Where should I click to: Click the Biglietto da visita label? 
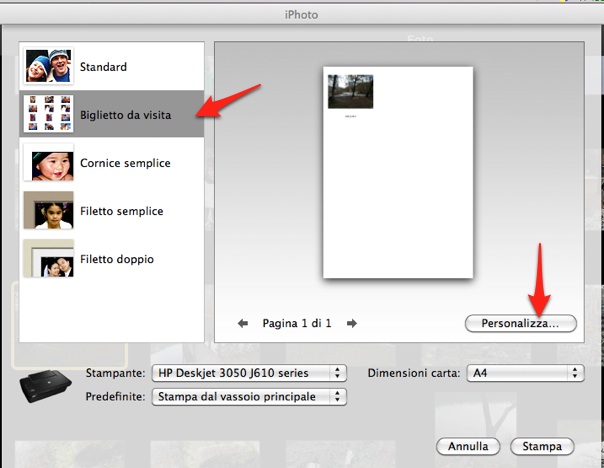pyautogui.click(x=126, y=115)
